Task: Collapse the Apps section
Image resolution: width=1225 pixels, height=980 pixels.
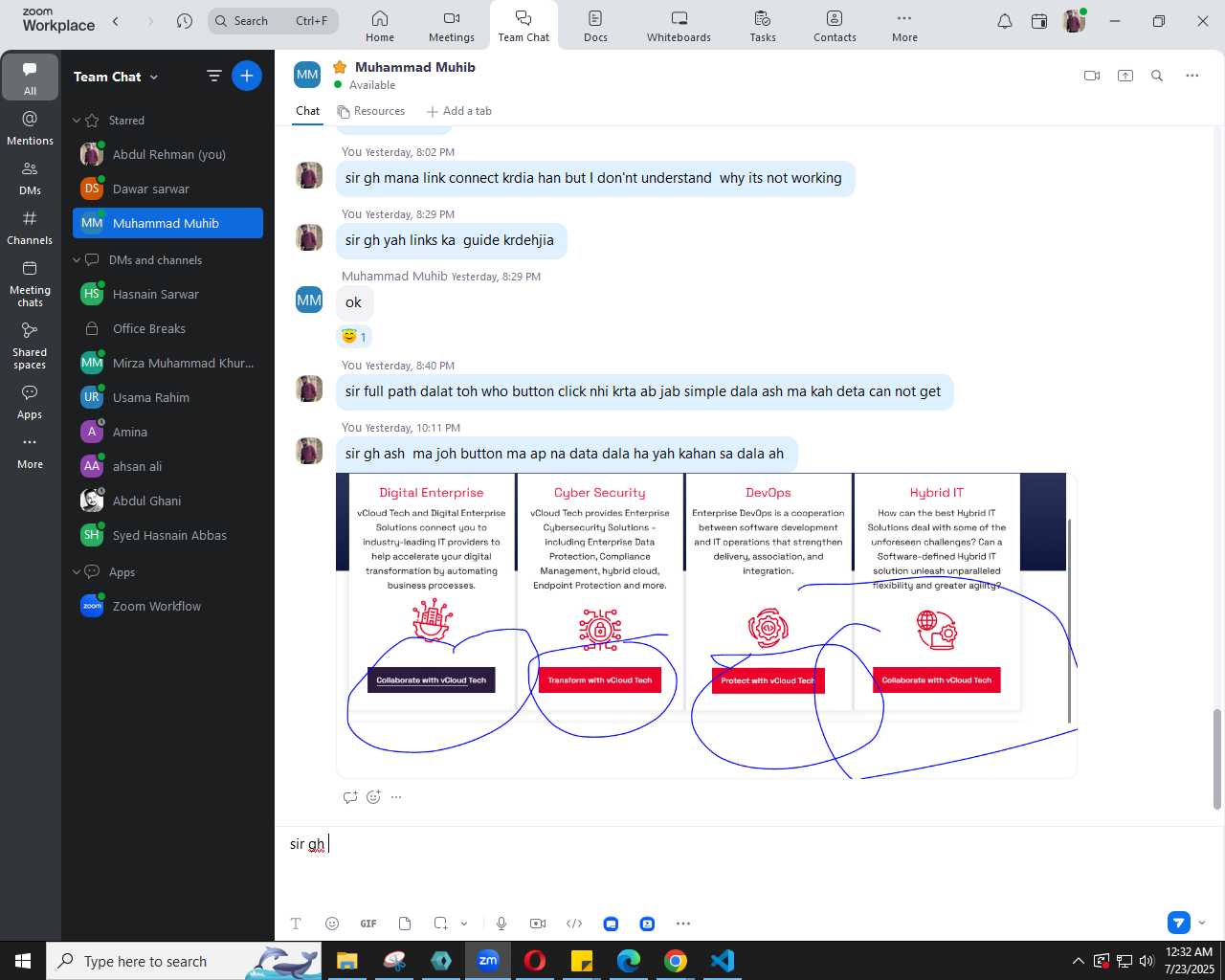Action: [x=77, y=572]
